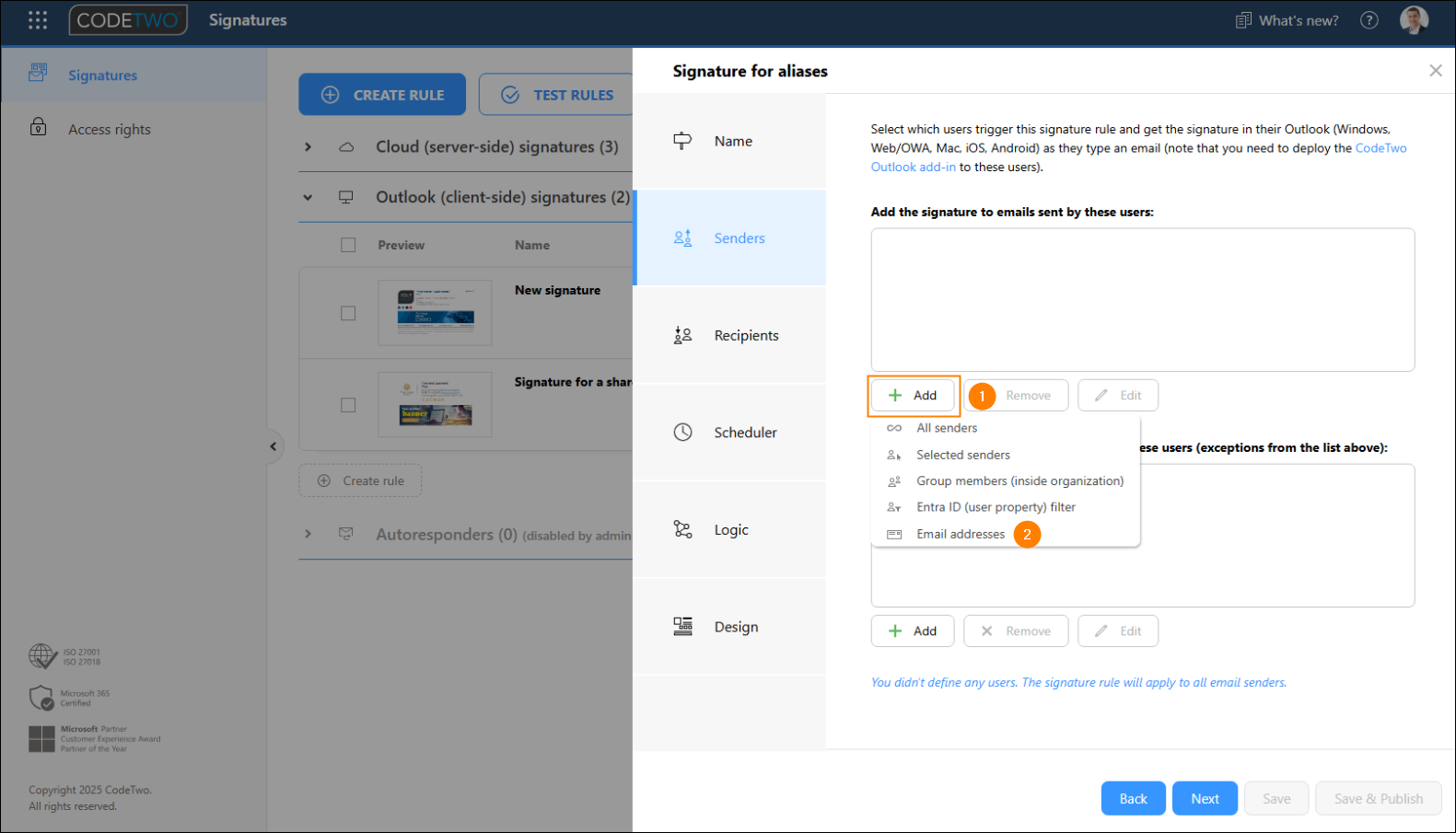Open What's new panel
The height and width of the screenshot is (833, 1456).
click(x=1287, y=20)
